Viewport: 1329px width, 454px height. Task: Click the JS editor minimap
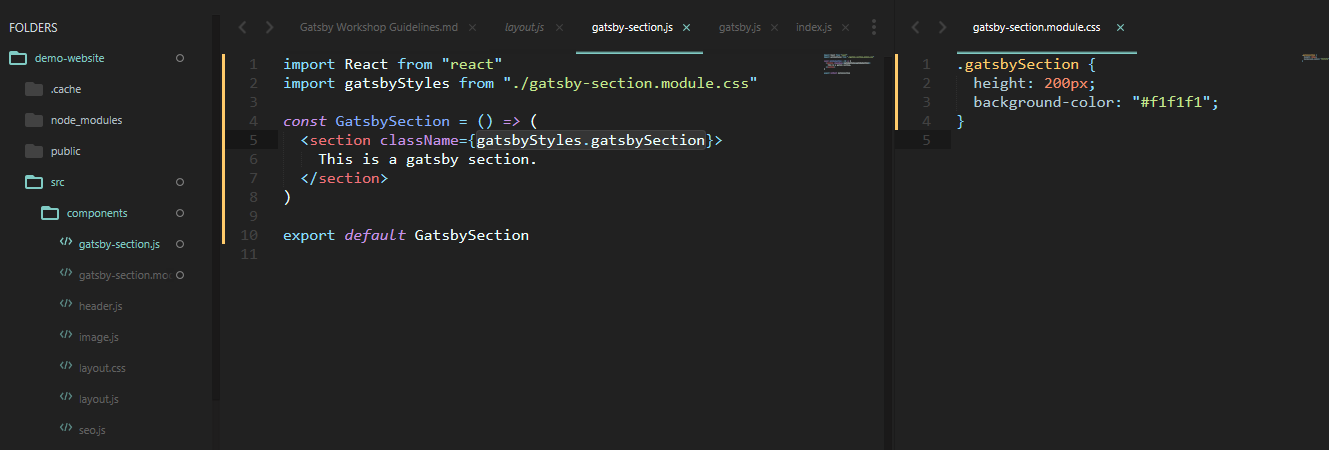(848, 63)
